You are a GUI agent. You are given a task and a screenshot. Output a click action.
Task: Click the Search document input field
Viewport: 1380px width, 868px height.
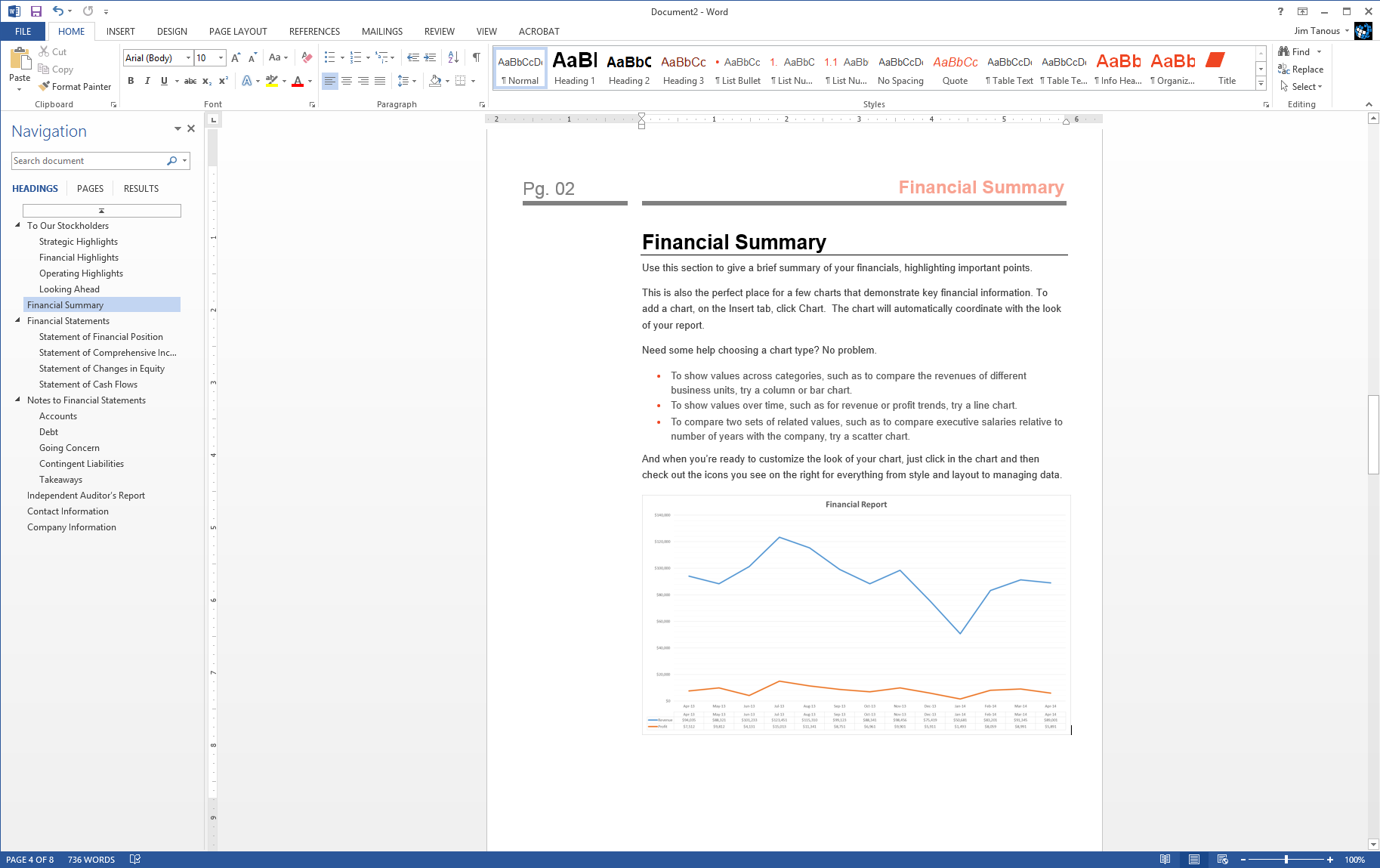tap(88, 161)
